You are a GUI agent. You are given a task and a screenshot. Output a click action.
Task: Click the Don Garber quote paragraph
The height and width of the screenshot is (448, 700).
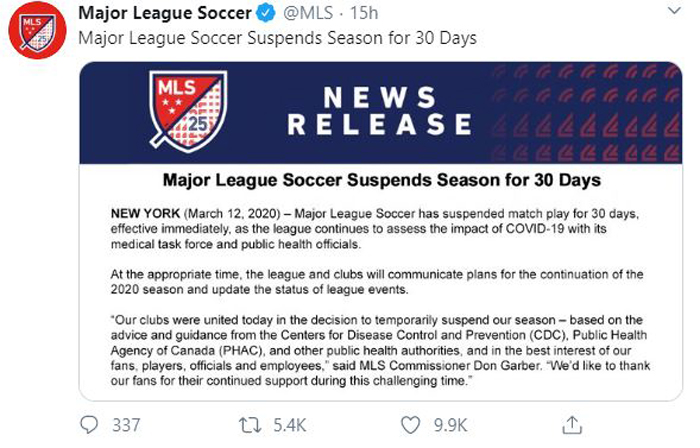tap(380, 350)
